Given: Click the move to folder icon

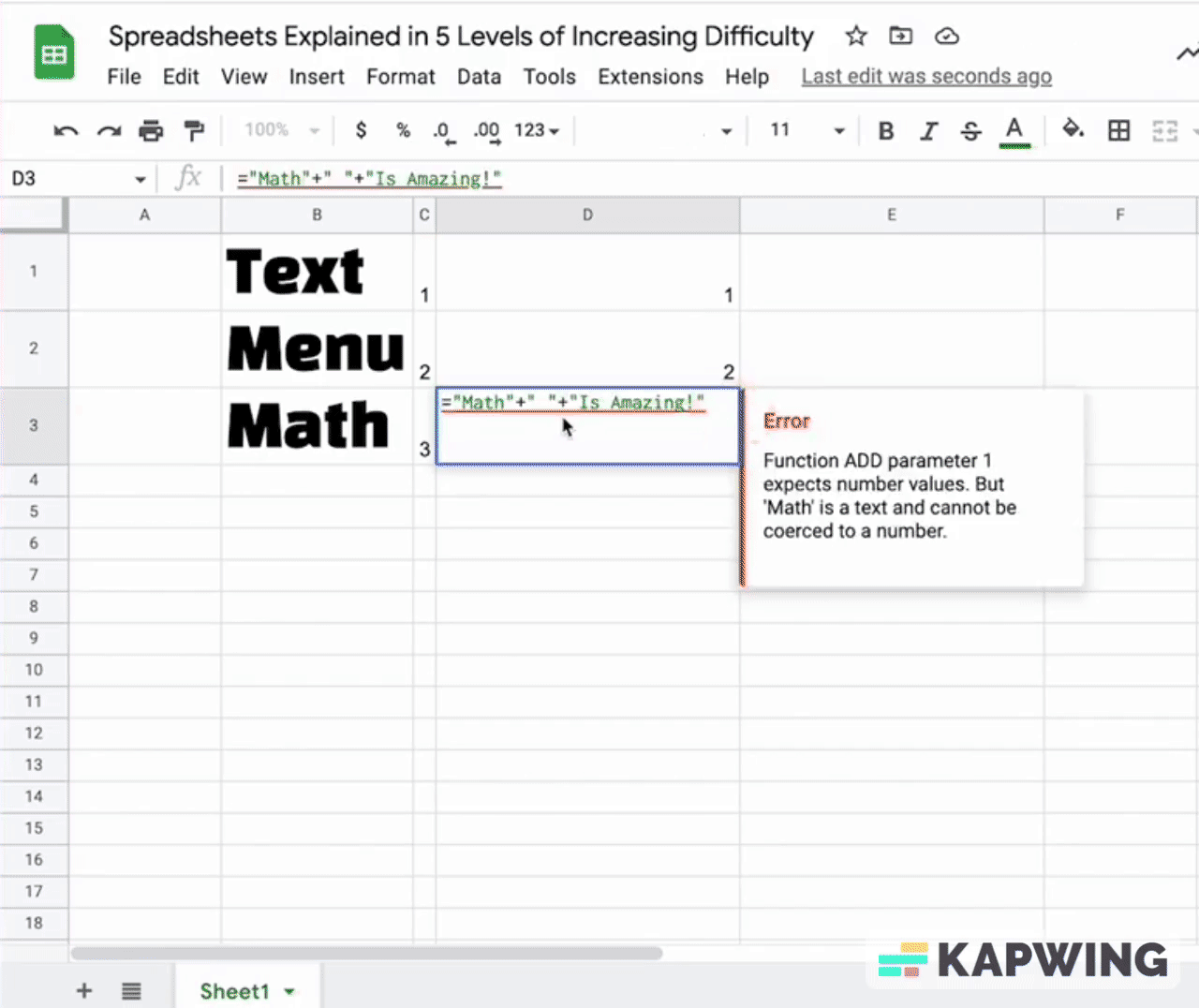Looking at the screenshot, I should (900, 36).
